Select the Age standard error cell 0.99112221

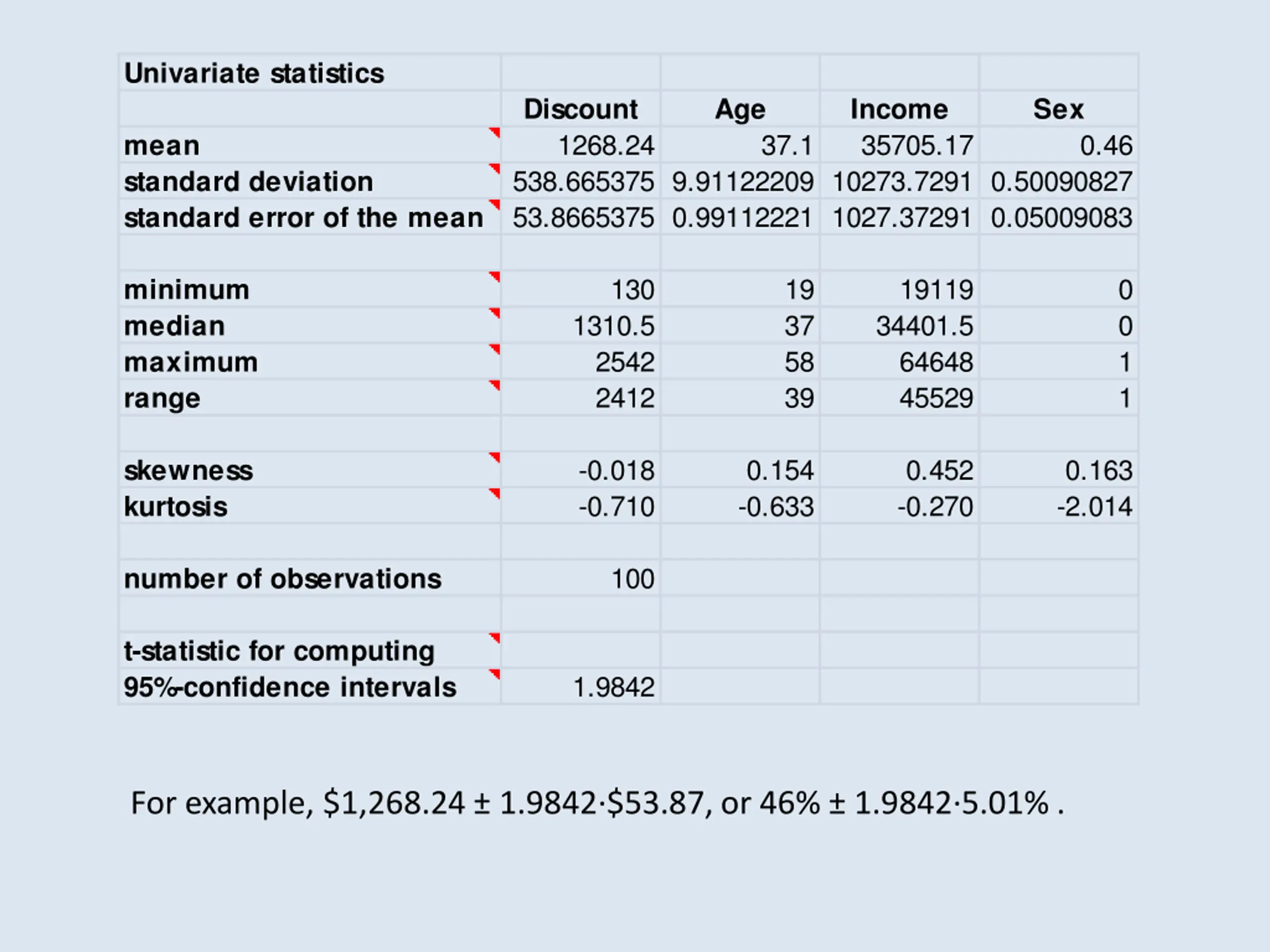[740, 218]
